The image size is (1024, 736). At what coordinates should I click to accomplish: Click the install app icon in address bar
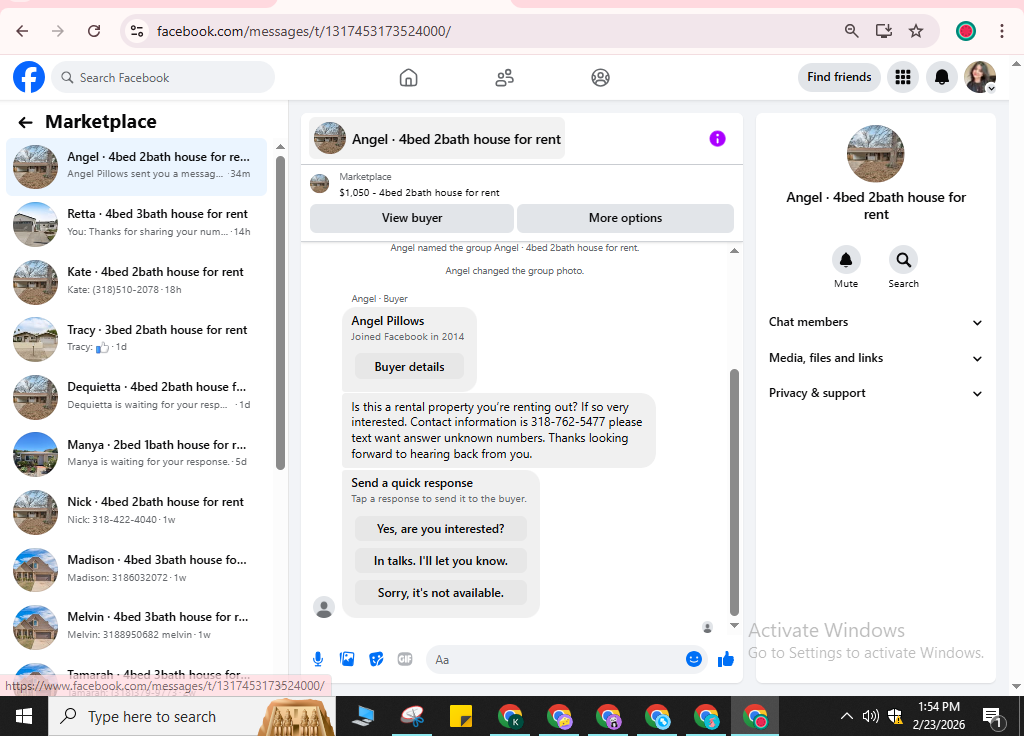point(884,31)
